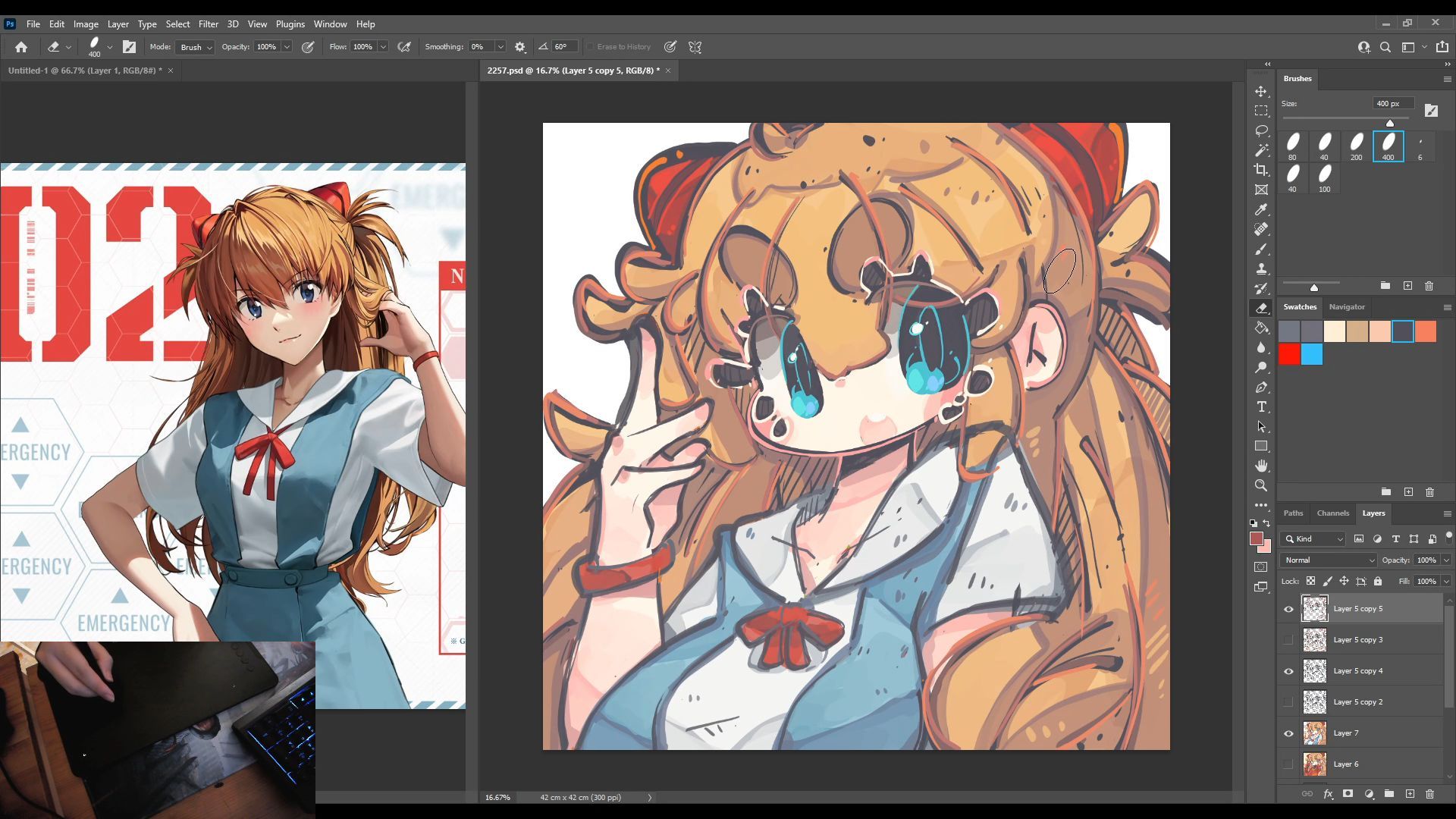Switch to the Navigator tab
The image size is (1456, 819).
[1346, 307]
